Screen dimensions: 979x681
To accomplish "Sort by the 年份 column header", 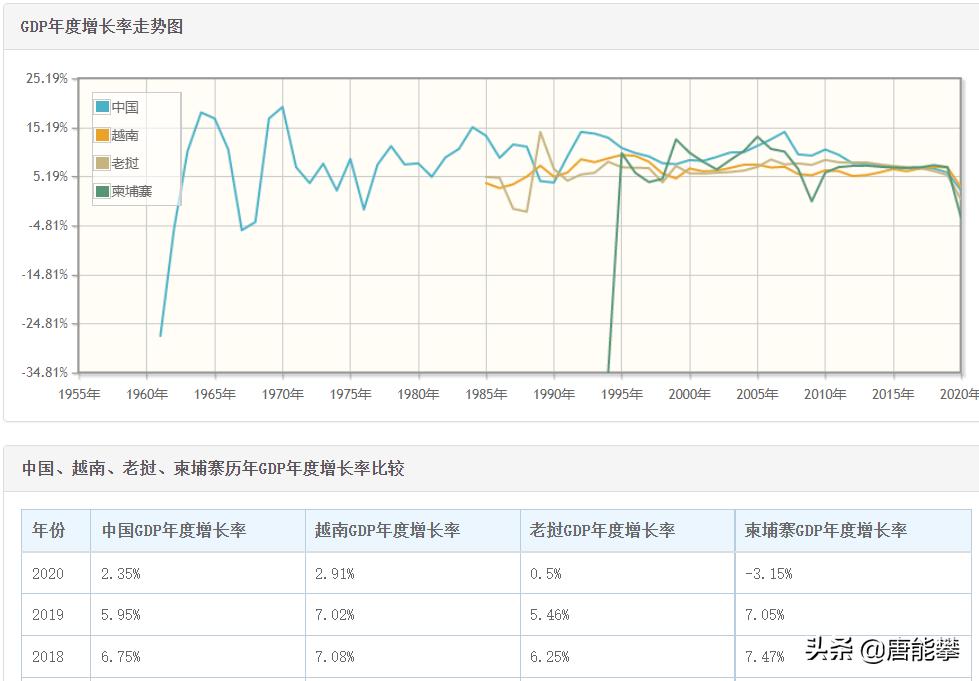I will pyautogui.click(x=49, y=531).
